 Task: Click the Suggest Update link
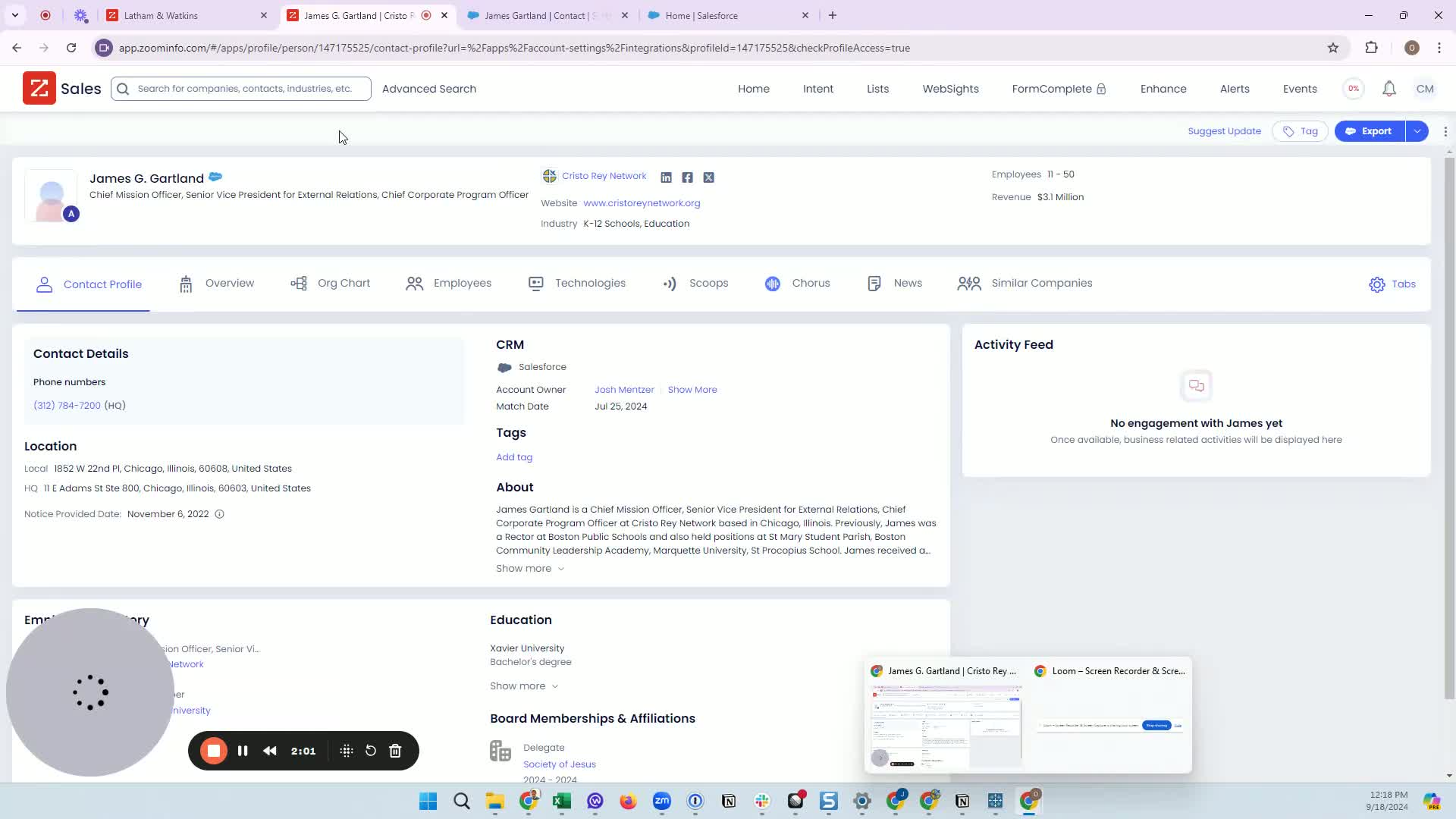(x=1224, y=131)
